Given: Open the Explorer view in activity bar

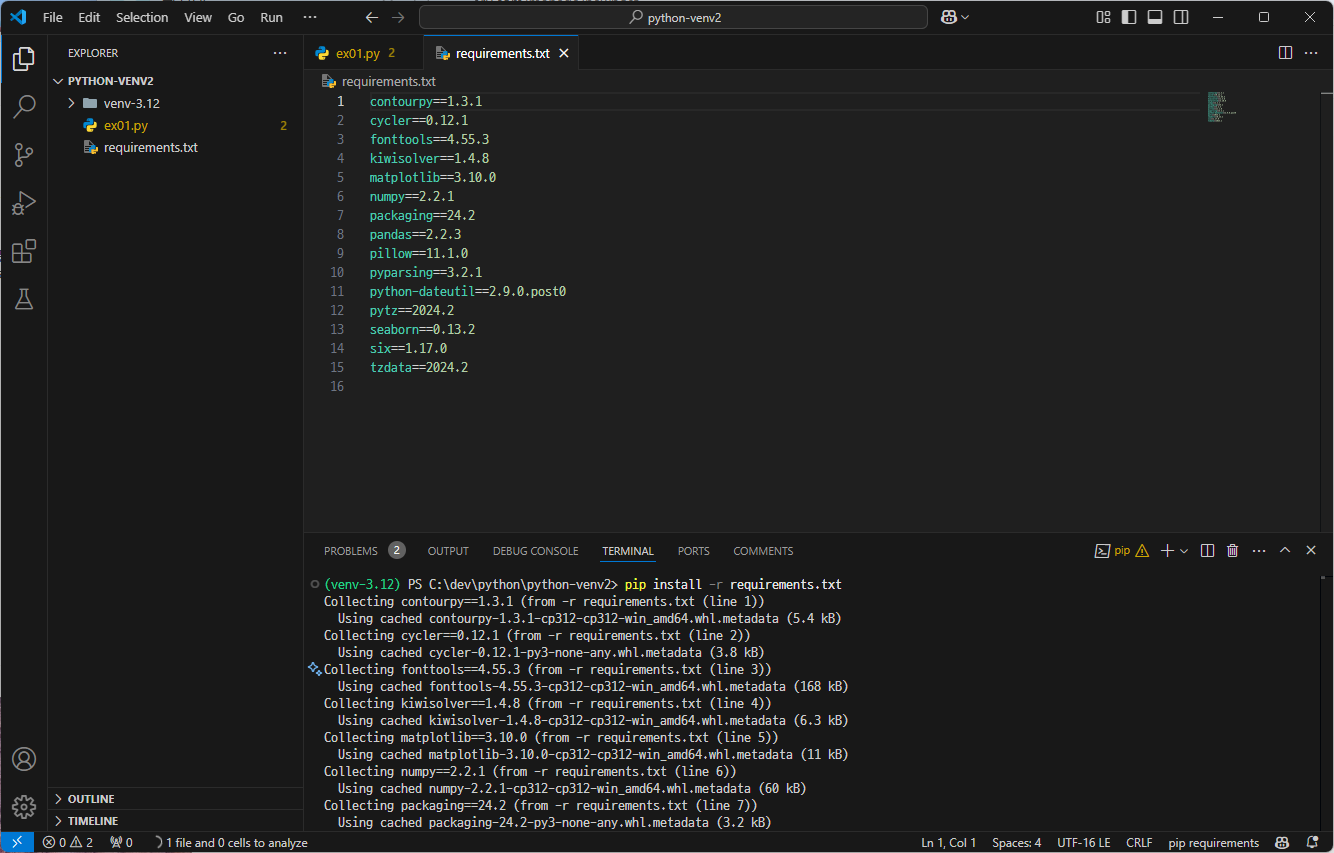Looking at the screenshot, I should coord(24,59).
